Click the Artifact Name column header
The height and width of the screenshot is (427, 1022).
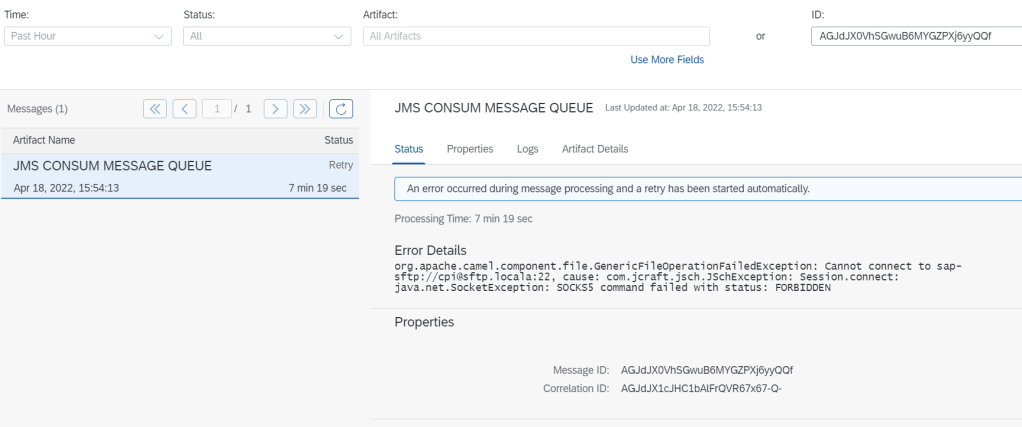click(44, 140)
